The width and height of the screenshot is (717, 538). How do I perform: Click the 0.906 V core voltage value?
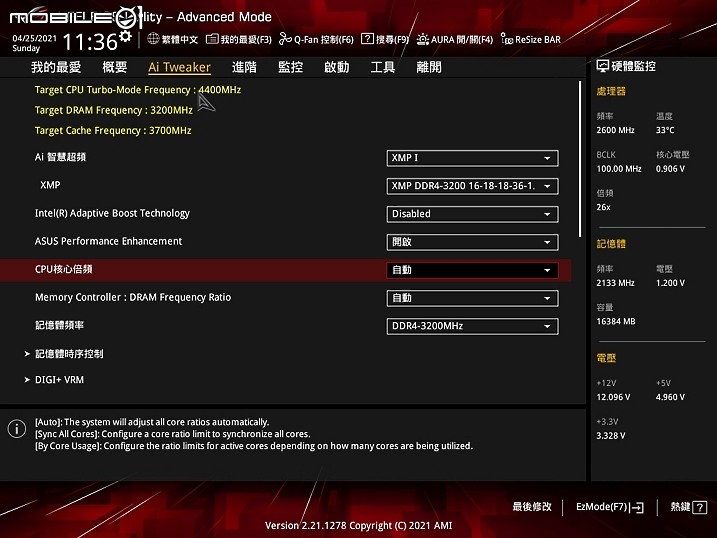tap(670, 169)
